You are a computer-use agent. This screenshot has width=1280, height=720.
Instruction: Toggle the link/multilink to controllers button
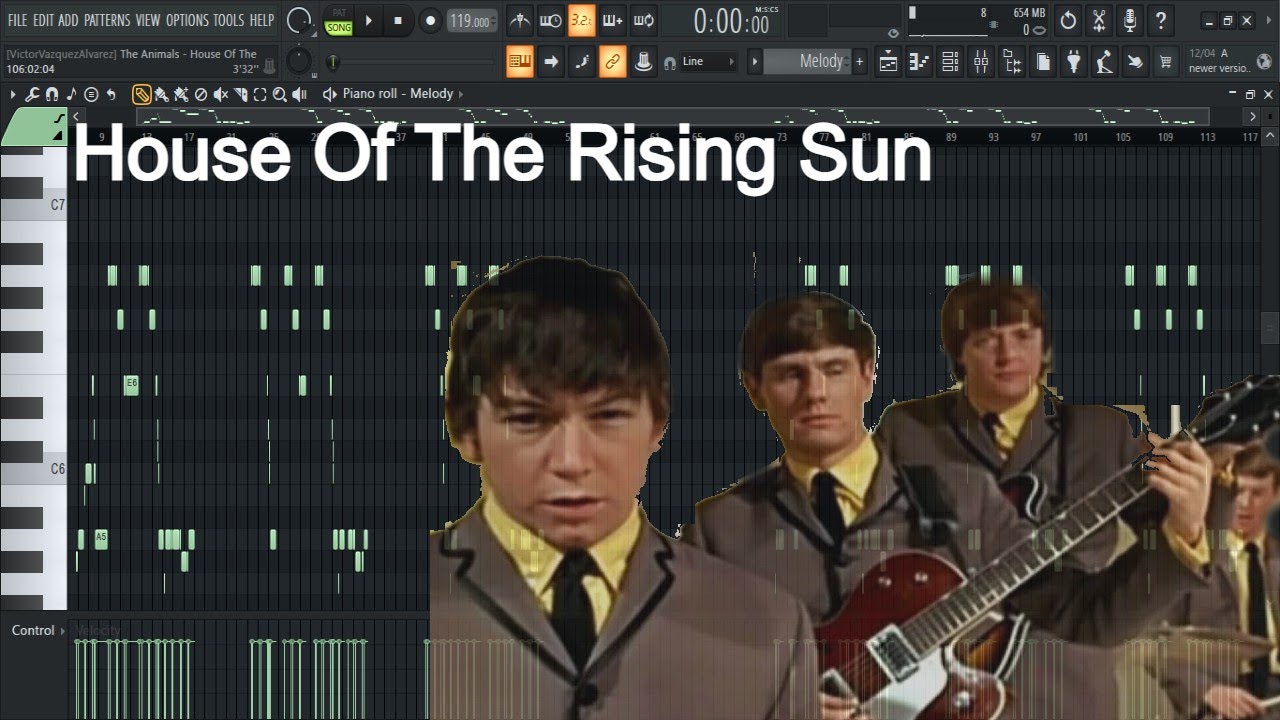[x=613, y=61]
